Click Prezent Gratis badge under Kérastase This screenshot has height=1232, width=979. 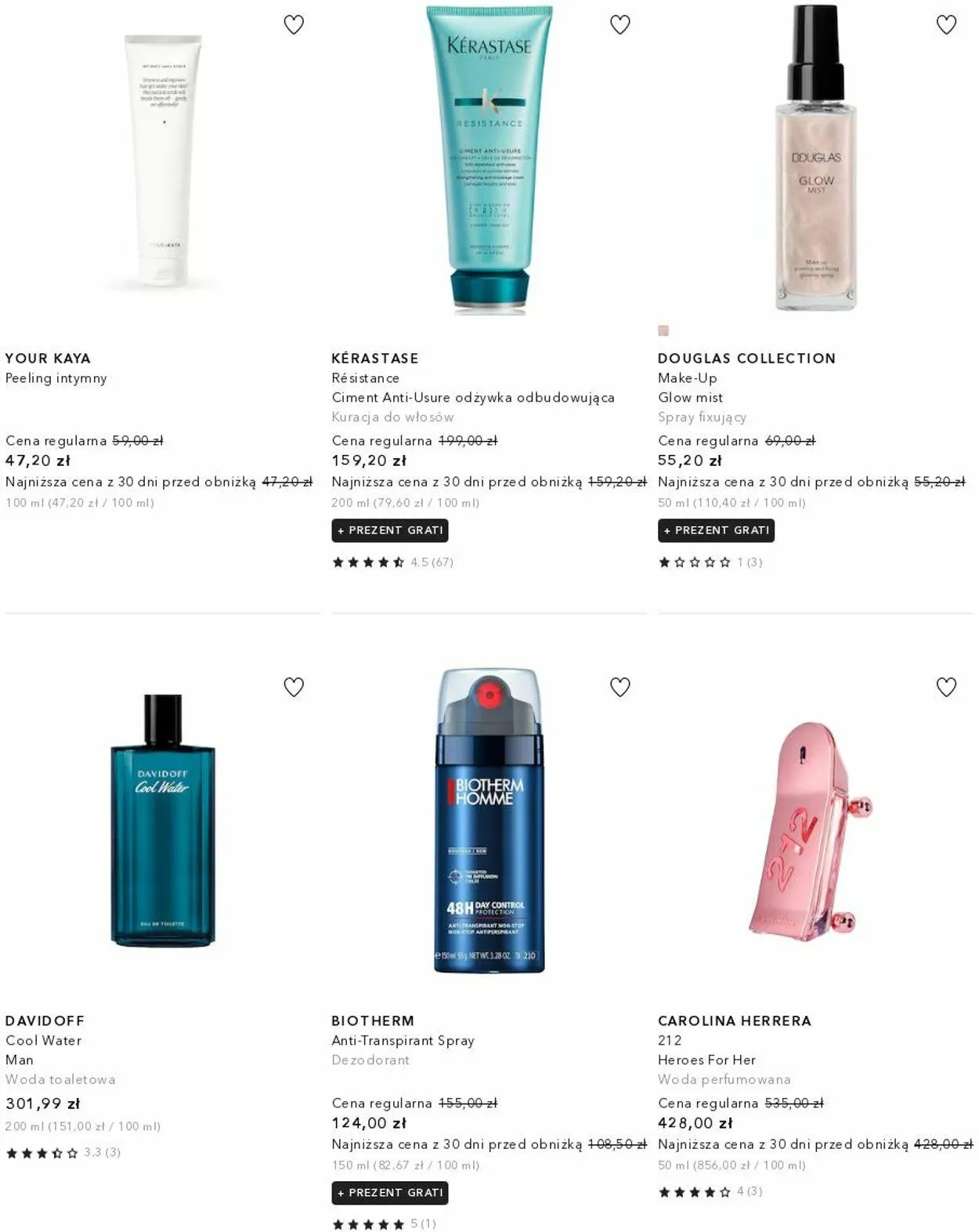[x=390, y=530]
